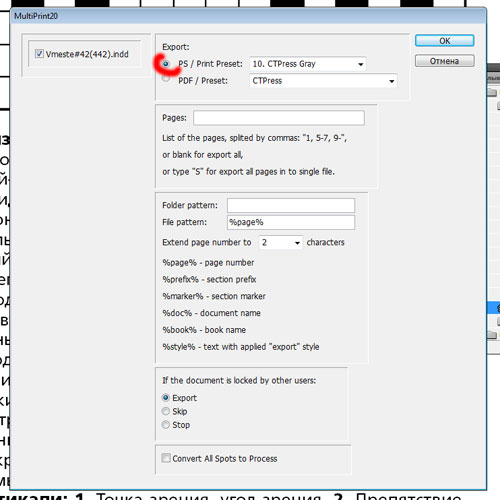Select the Skip radio option
Image resolution: width=500 pixels, height=500 pixels.
(166, 411)
